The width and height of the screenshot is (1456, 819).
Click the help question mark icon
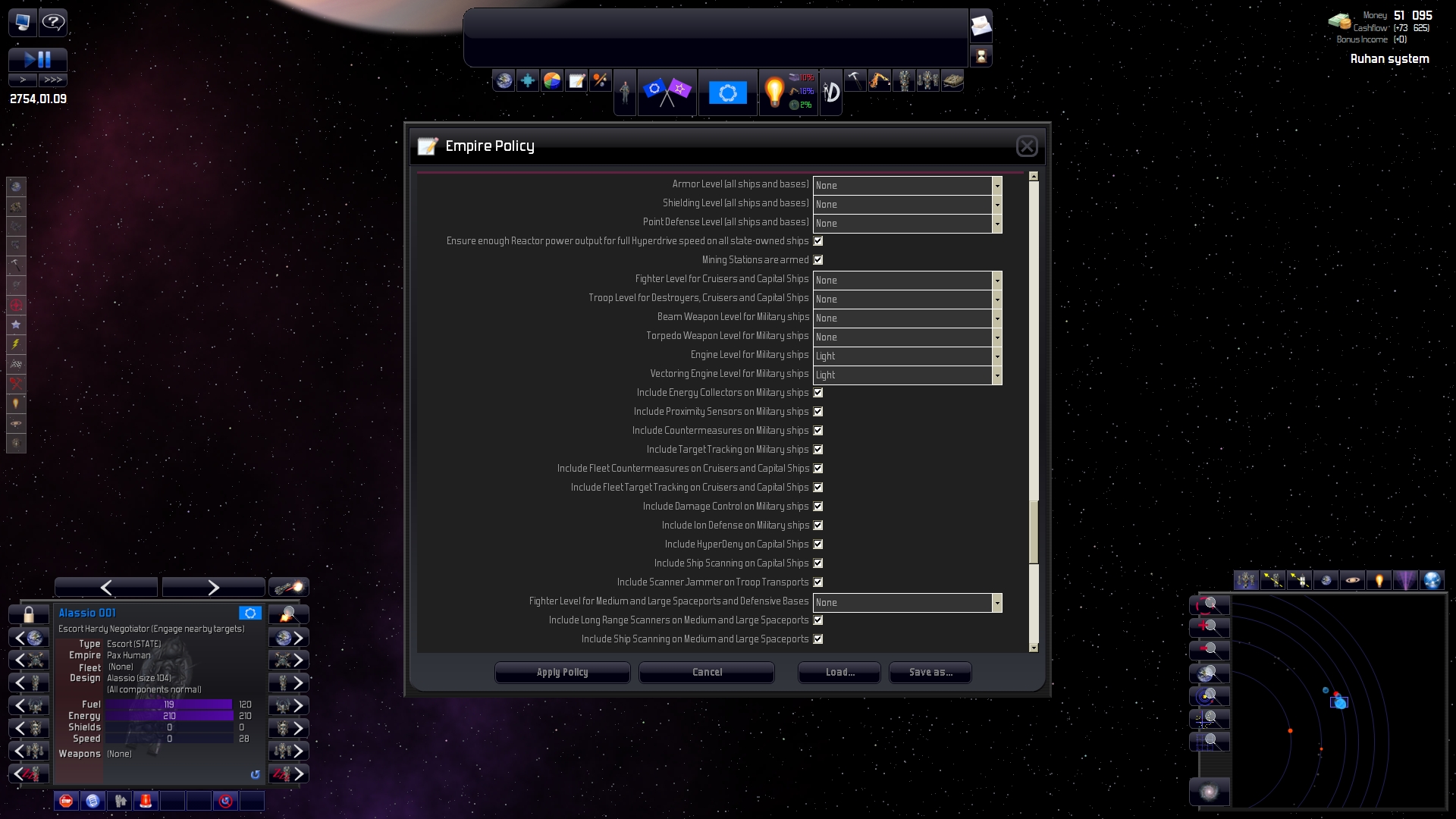[53, 22]
